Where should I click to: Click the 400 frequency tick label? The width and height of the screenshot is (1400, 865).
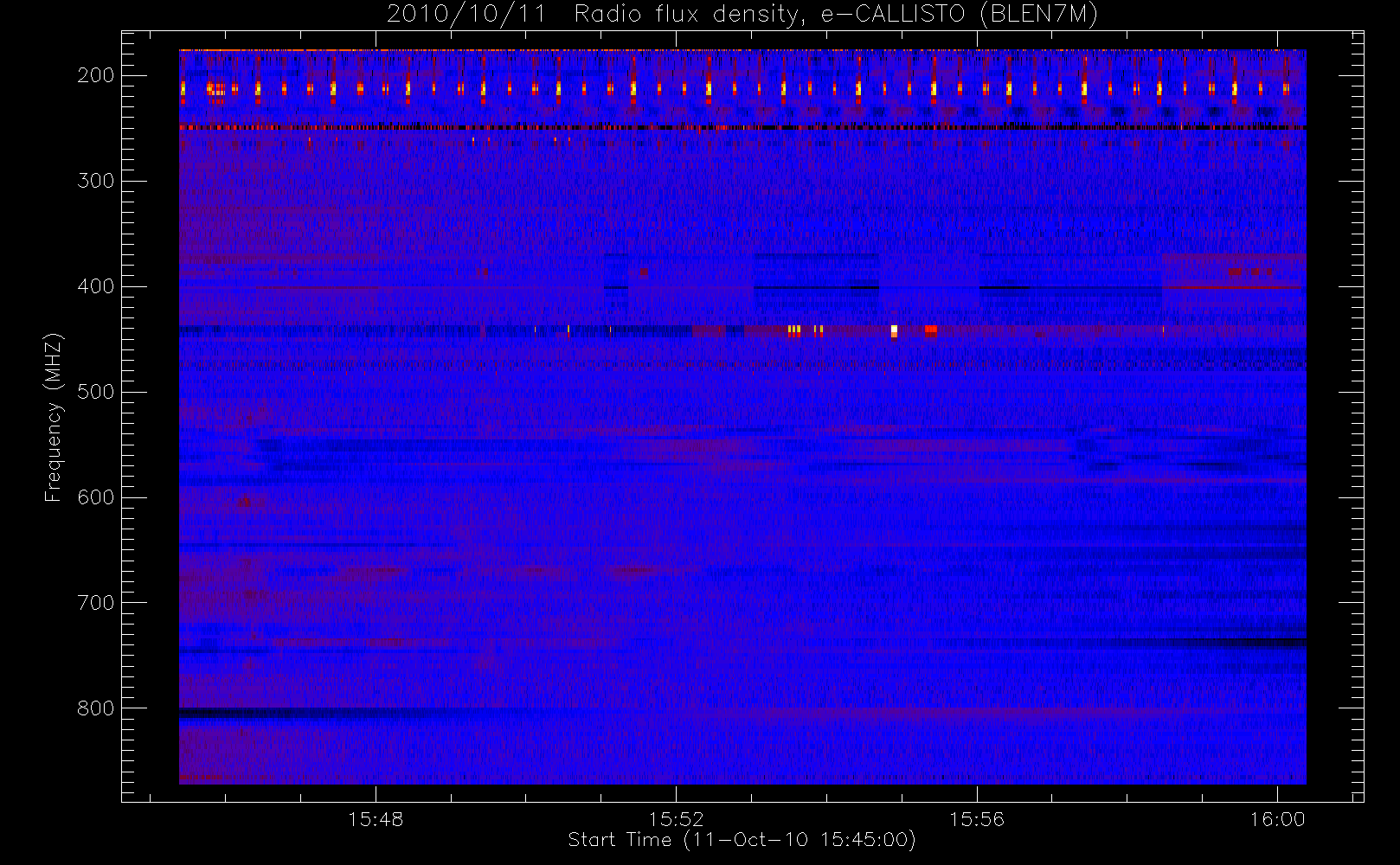tap(96, 286)
